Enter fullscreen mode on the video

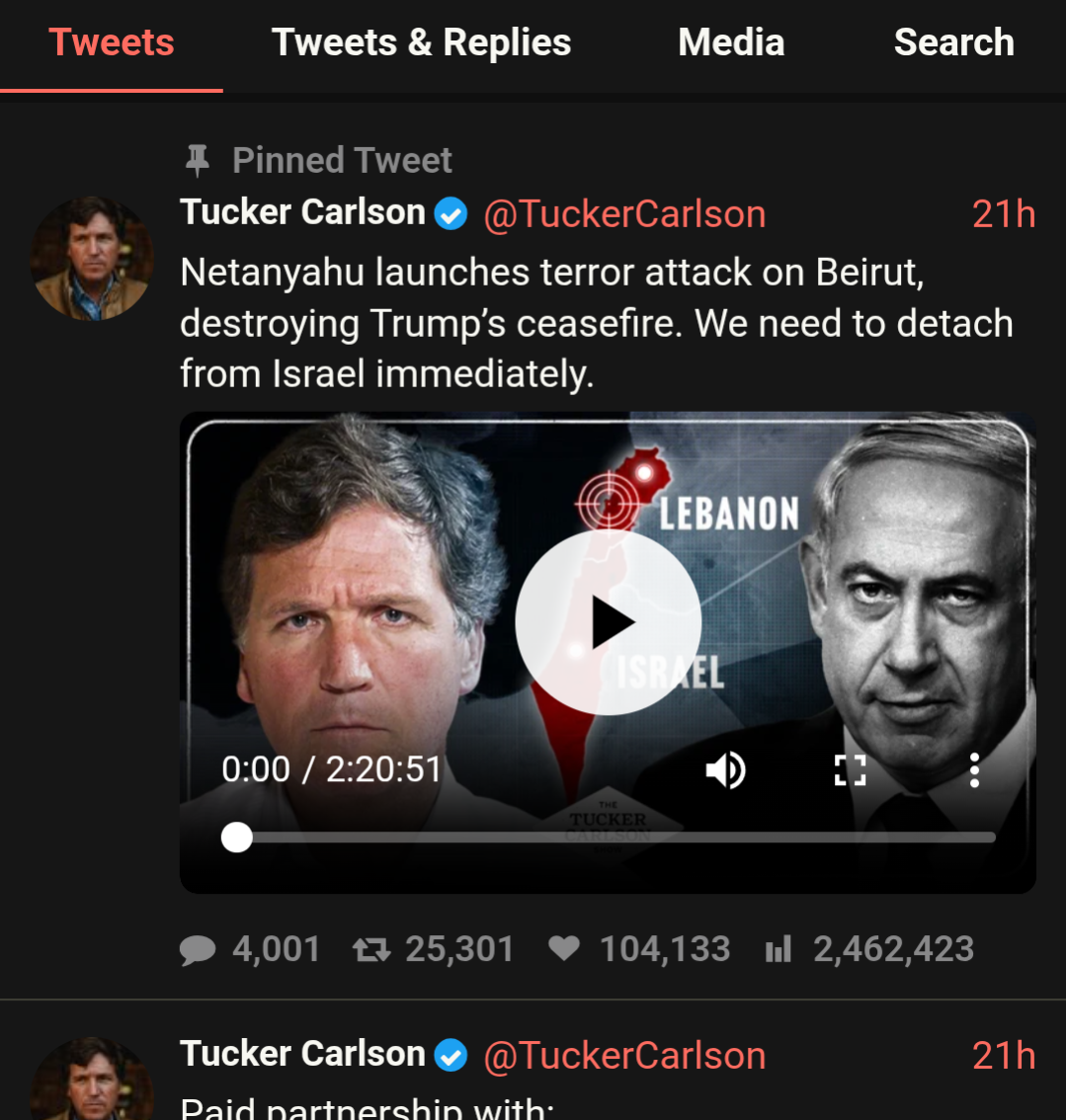850,770
